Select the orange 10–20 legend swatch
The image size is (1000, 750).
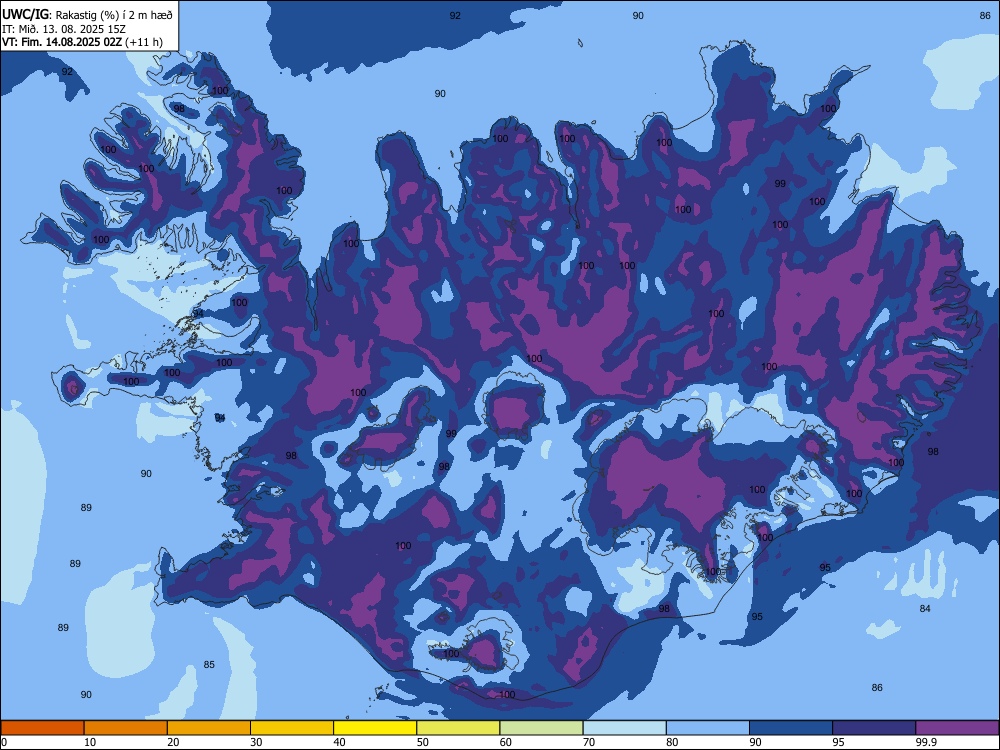point(126,728)
